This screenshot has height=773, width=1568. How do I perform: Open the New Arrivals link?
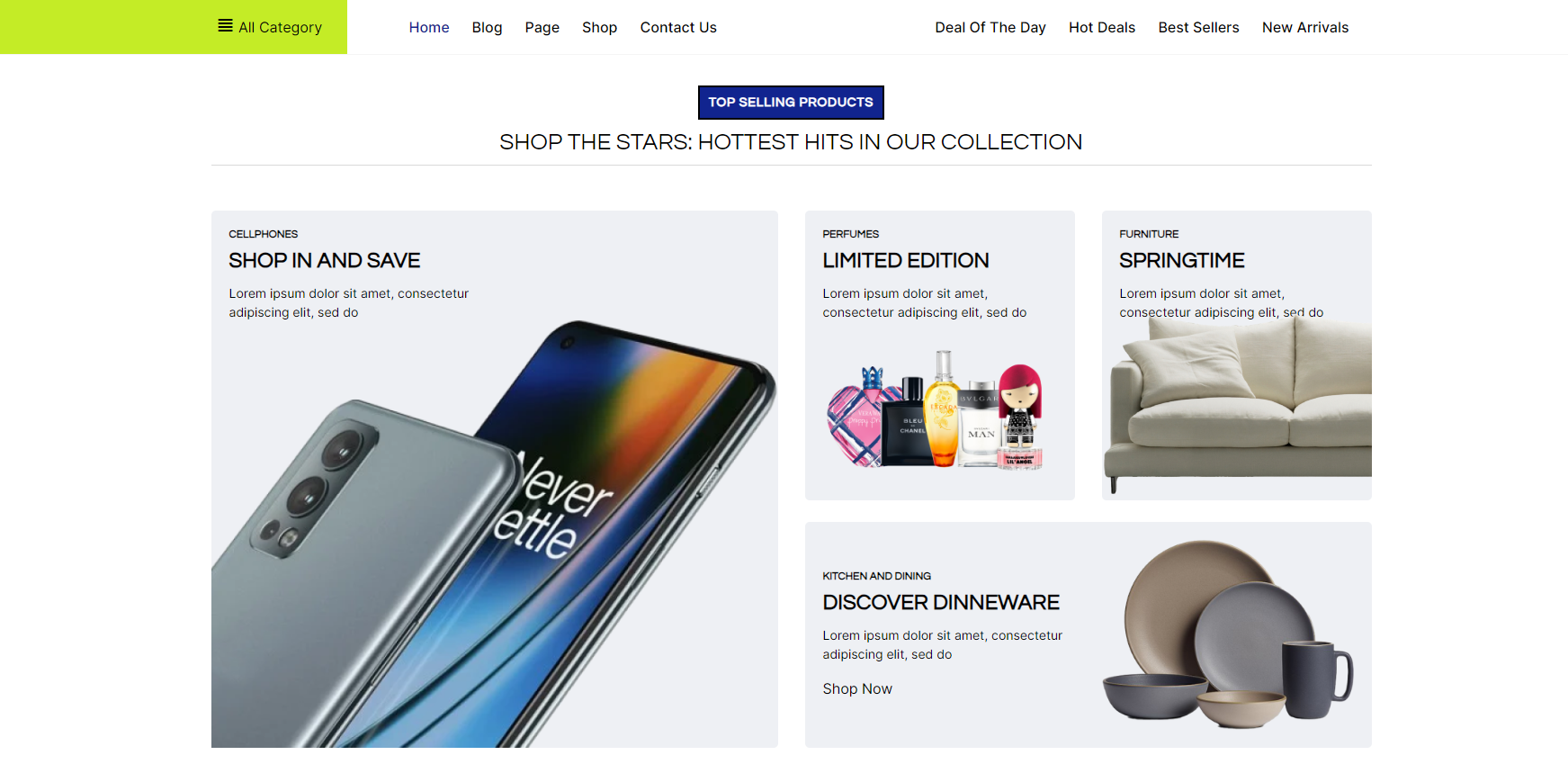1304,28
